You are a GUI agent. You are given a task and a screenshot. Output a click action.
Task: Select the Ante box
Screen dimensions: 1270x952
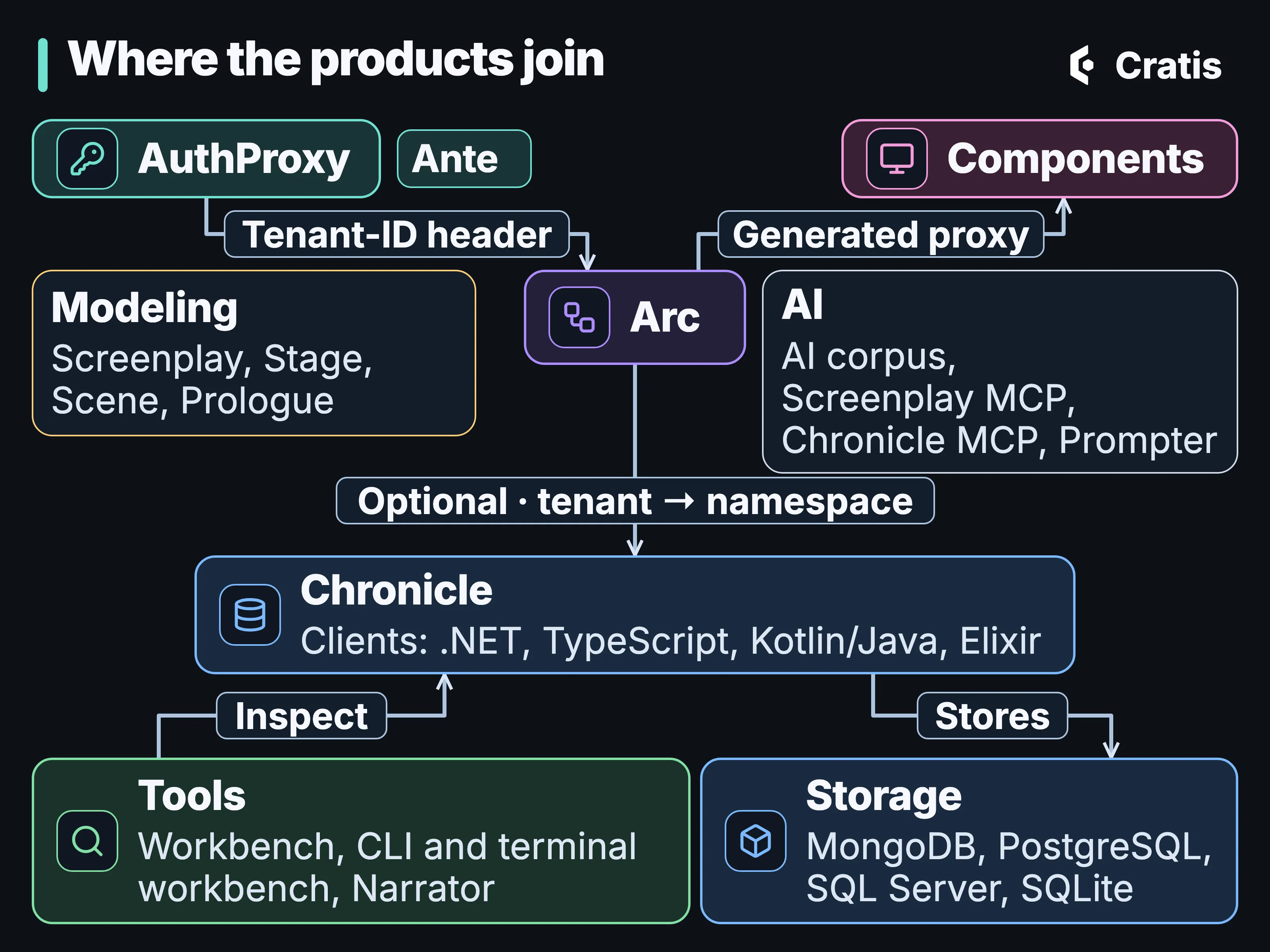[x=464, y=159]
